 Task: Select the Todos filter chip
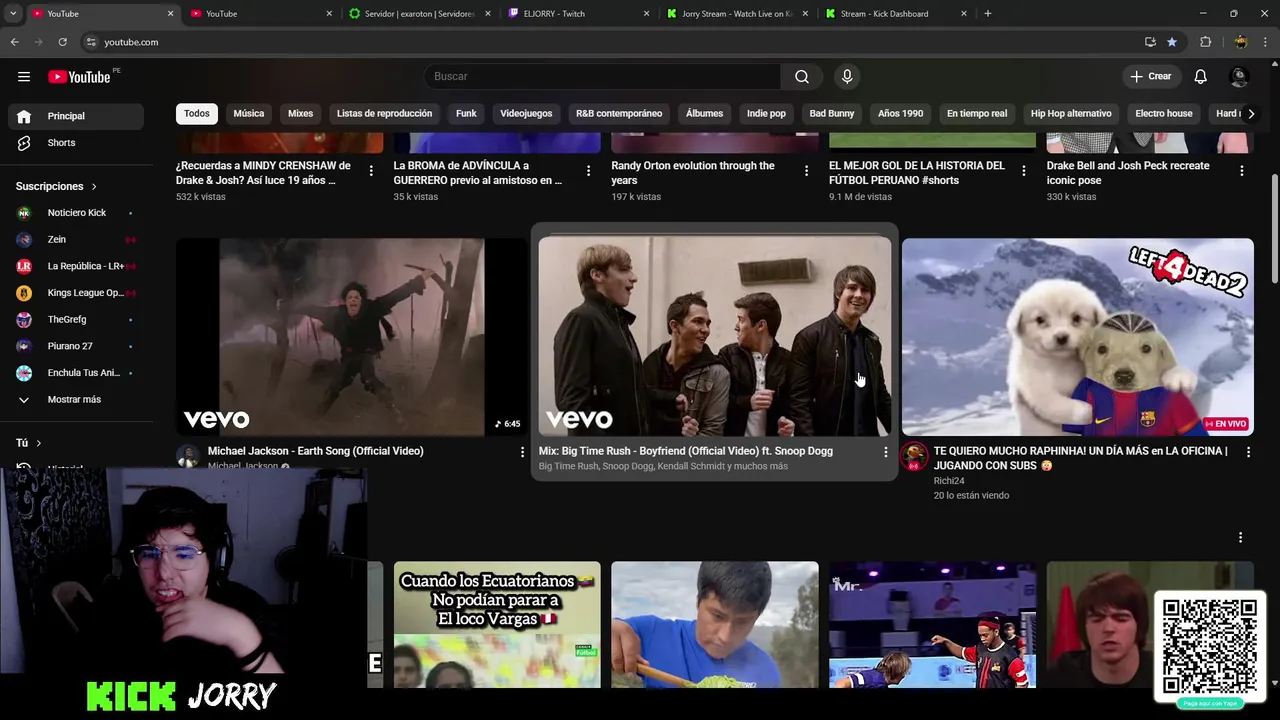(197, 114)
